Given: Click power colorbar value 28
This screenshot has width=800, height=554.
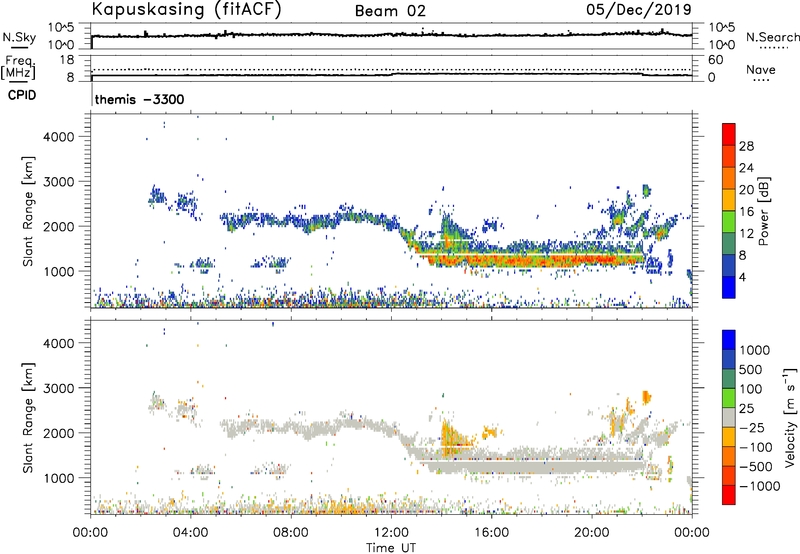Looking at the screenshot, I should 746,146.
